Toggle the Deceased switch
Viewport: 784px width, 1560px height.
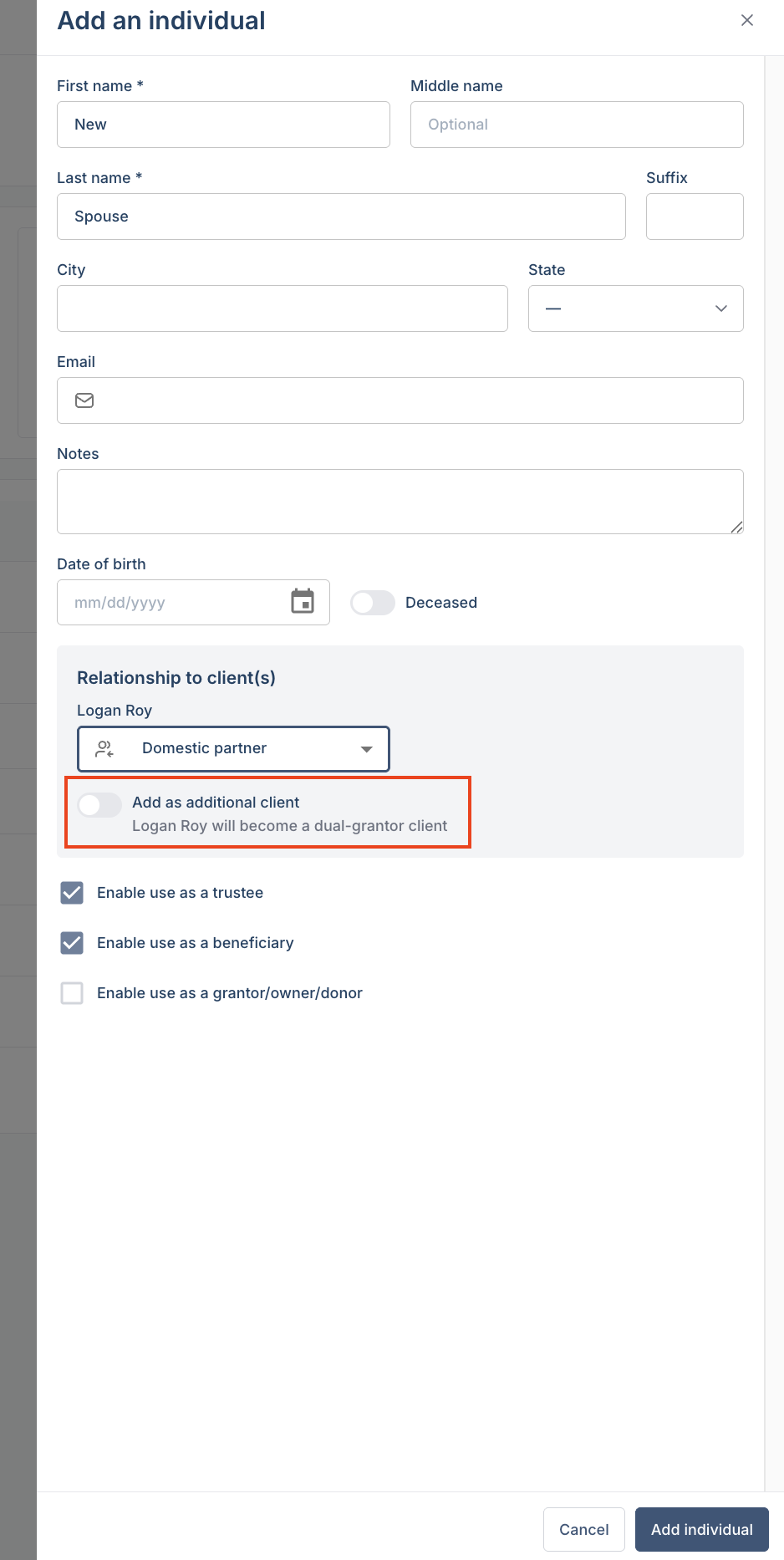click(373, 603)
